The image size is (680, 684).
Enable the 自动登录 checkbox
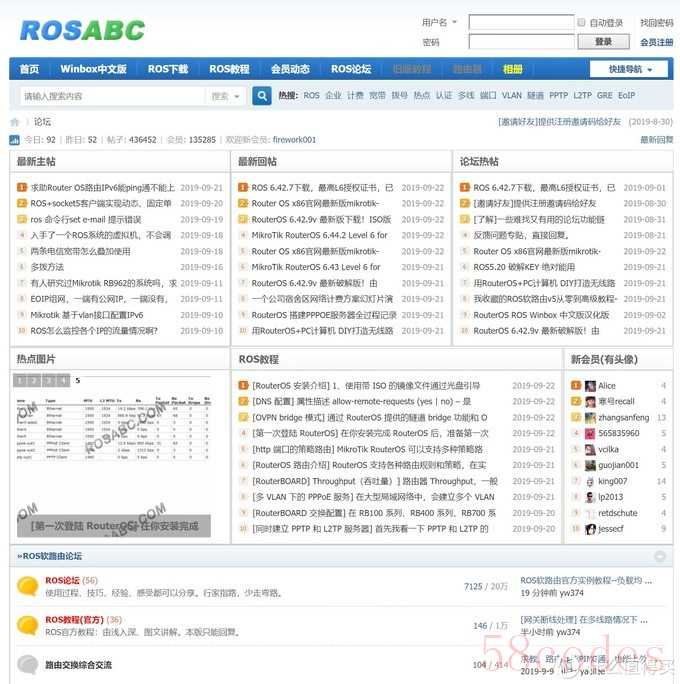(x=582, y=23)
